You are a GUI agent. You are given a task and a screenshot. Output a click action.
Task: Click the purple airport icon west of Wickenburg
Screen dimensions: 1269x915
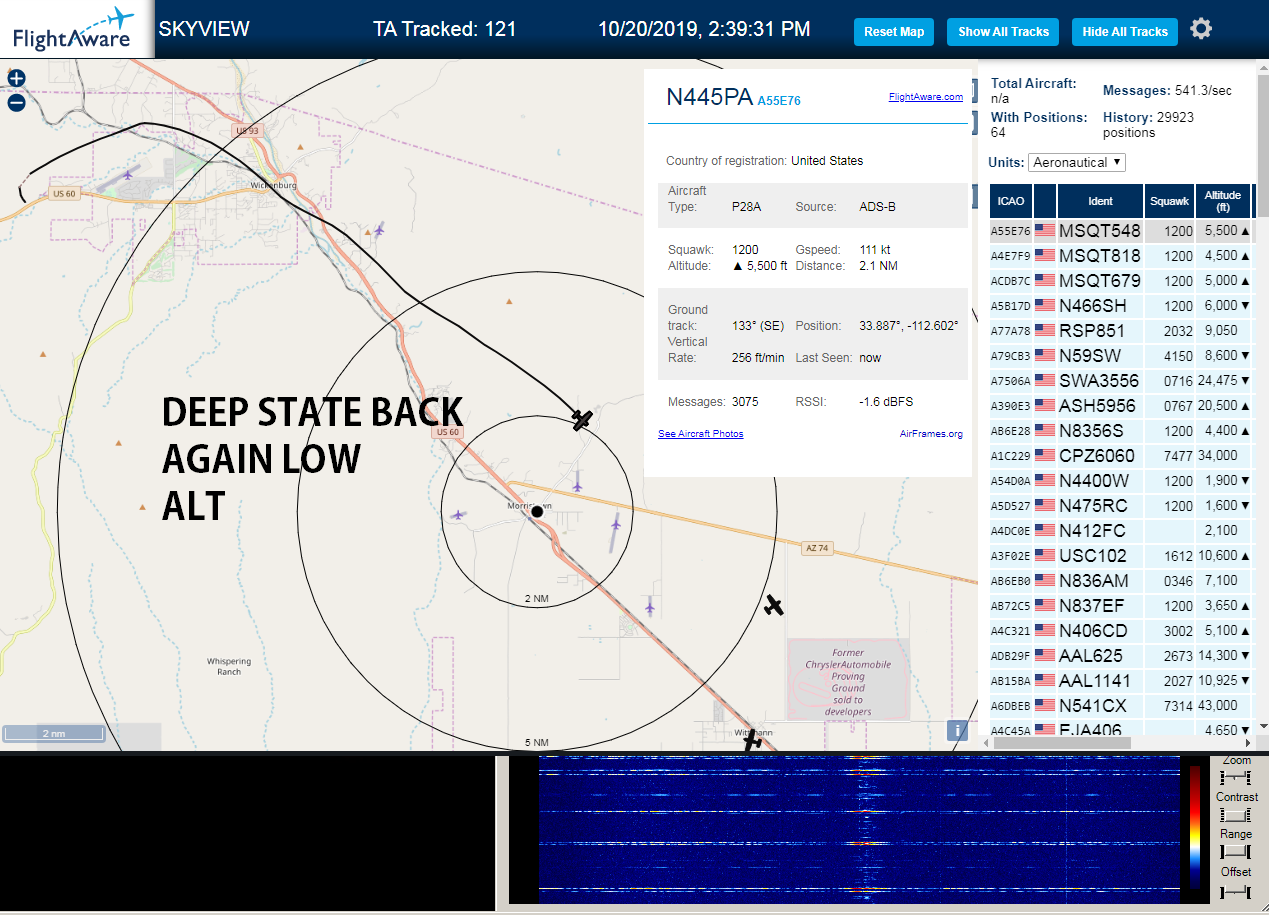[128, 175]
